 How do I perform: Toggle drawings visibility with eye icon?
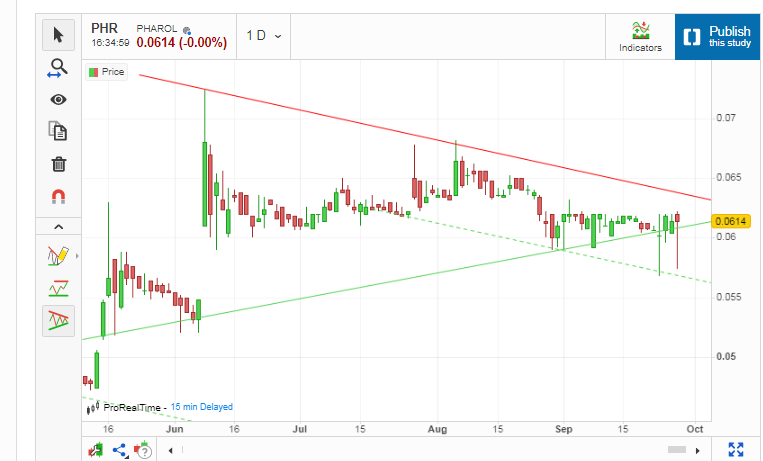[58, 100]
